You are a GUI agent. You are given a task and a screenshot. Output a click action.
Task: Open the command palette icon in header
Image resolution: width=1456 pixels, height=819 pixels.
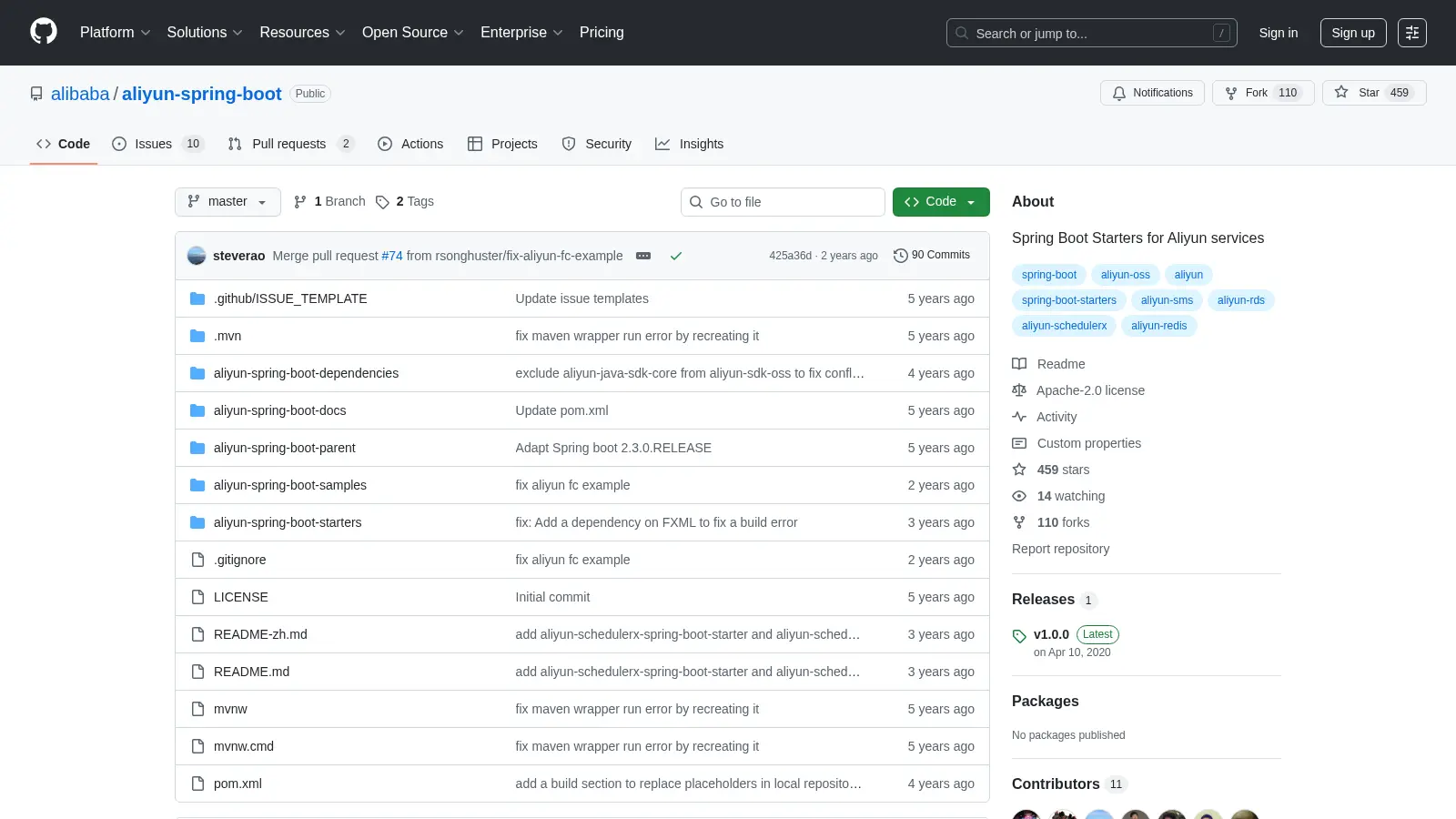1412,33
